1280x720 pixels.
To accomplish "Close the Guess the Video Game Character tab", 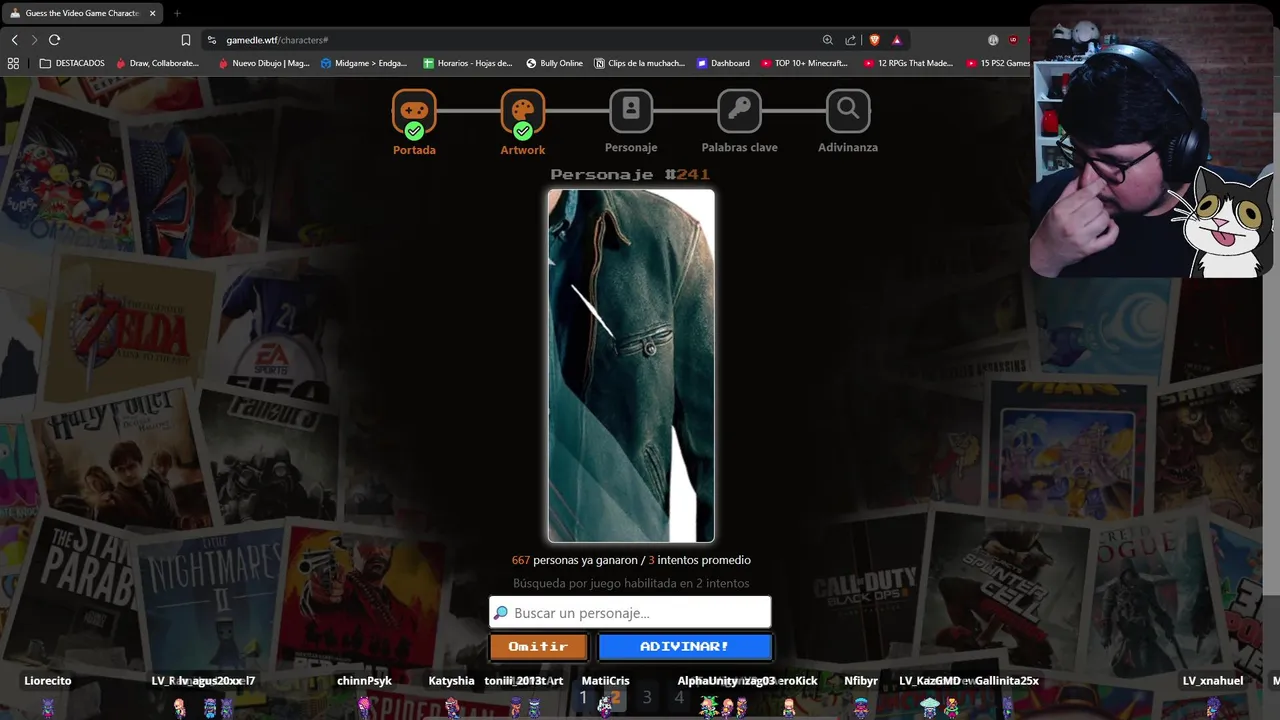I will 152,13.
